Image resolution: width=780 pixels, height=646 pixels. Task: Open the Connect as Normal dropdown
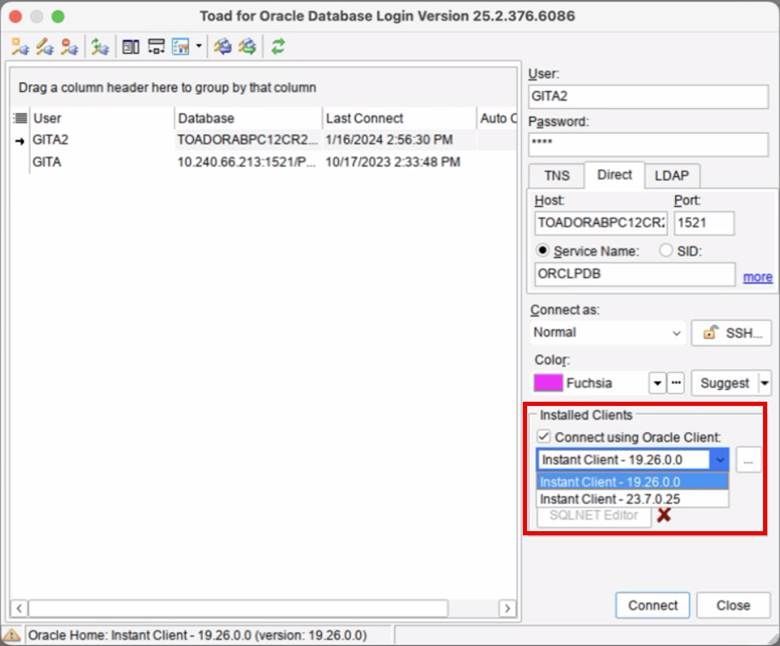click(x=608, y=332)
